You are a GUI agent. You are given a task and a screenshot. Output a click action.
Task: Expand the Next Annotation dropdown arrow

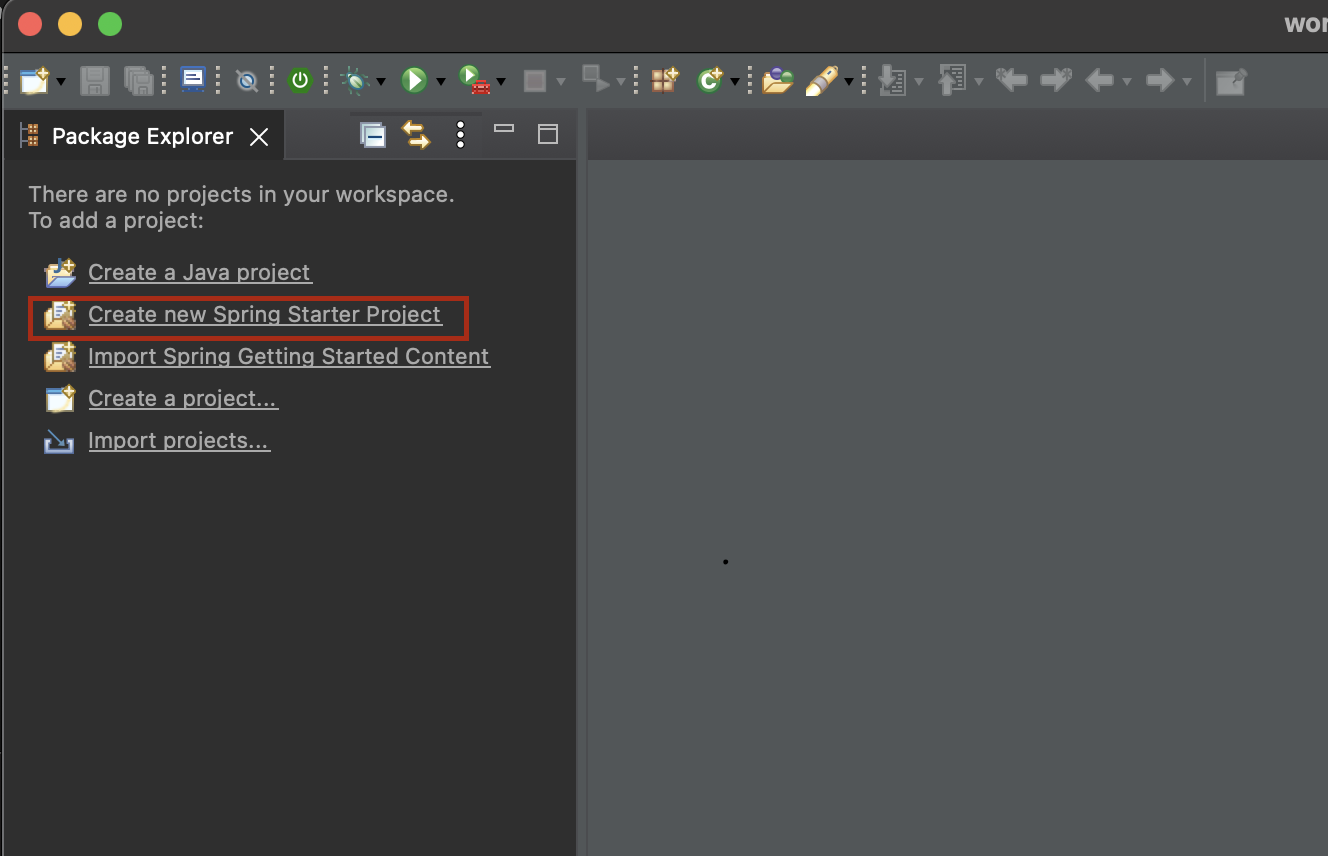(x=919, y=82)
